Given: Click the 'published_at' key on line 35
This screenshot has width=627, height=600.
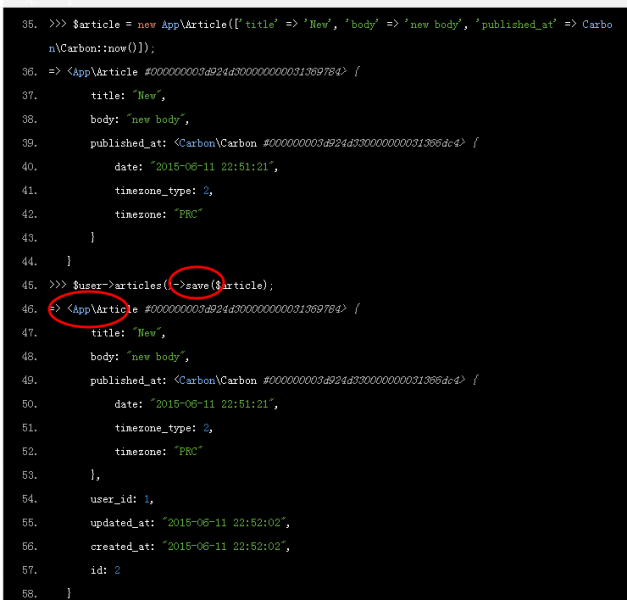Looking at the screenshot, I should click(x=516, y=25).
